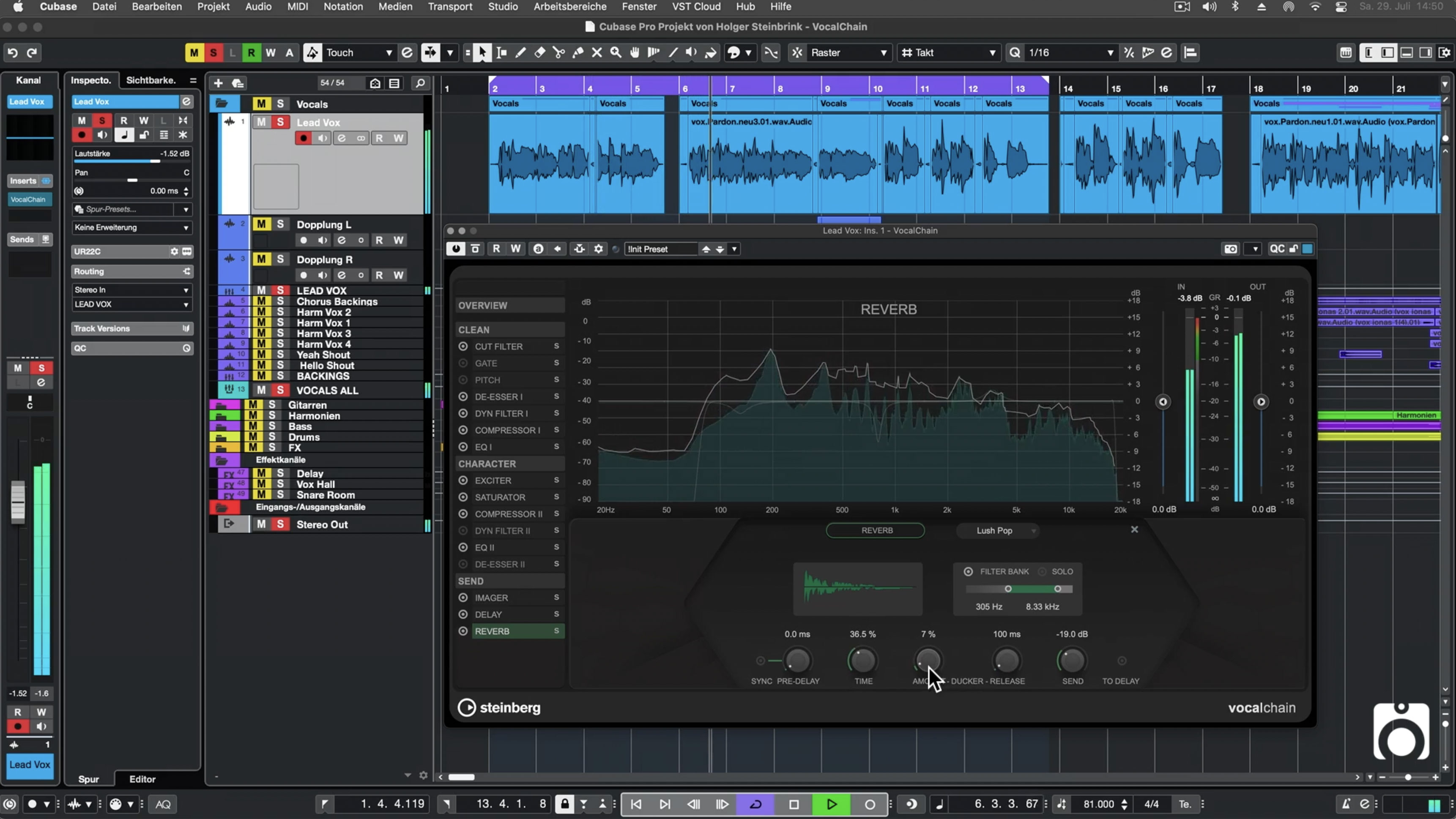Image resolution: width=1456 pixels, height=819 pixels.
Task: Open the Projekt menu
Action: coord(213,7)
